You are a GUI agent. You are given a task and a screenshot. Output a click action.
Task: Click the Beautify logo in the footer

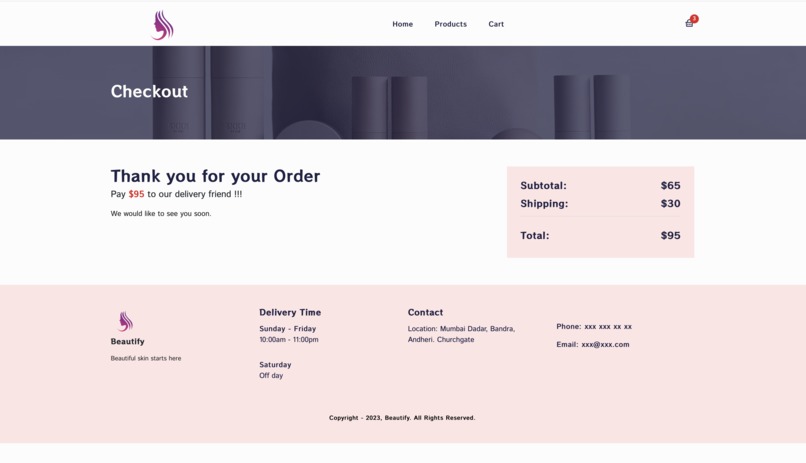click(125, 321)
